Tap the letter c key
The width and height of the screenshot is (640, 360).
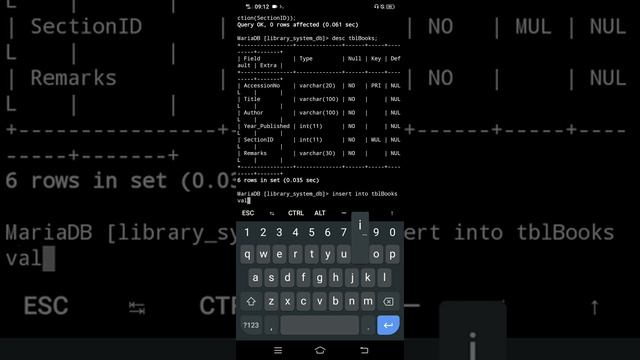[303, 302]
